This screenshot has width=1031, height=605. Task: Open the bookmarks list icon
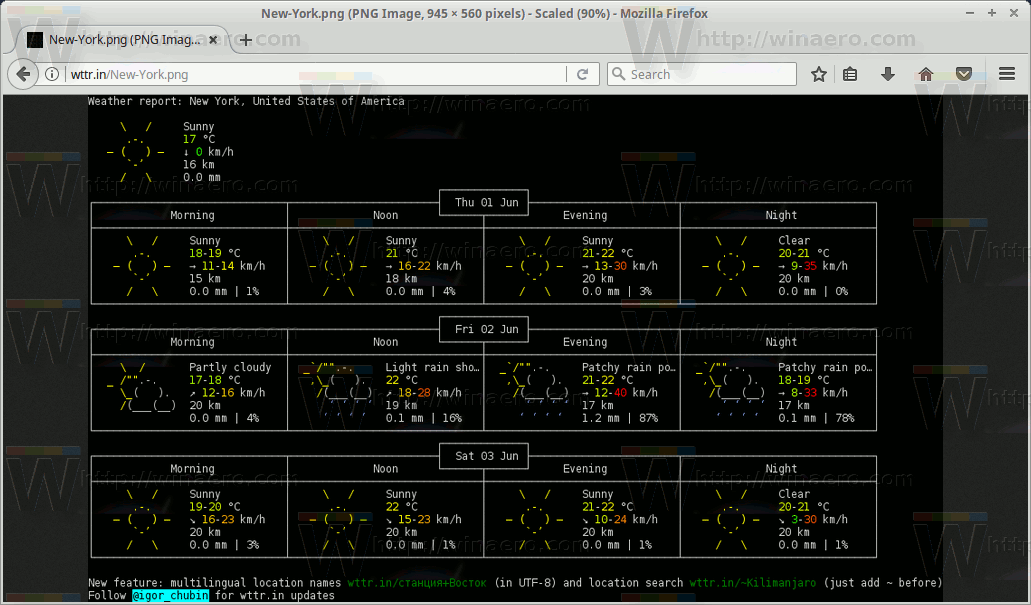[850, 74]
